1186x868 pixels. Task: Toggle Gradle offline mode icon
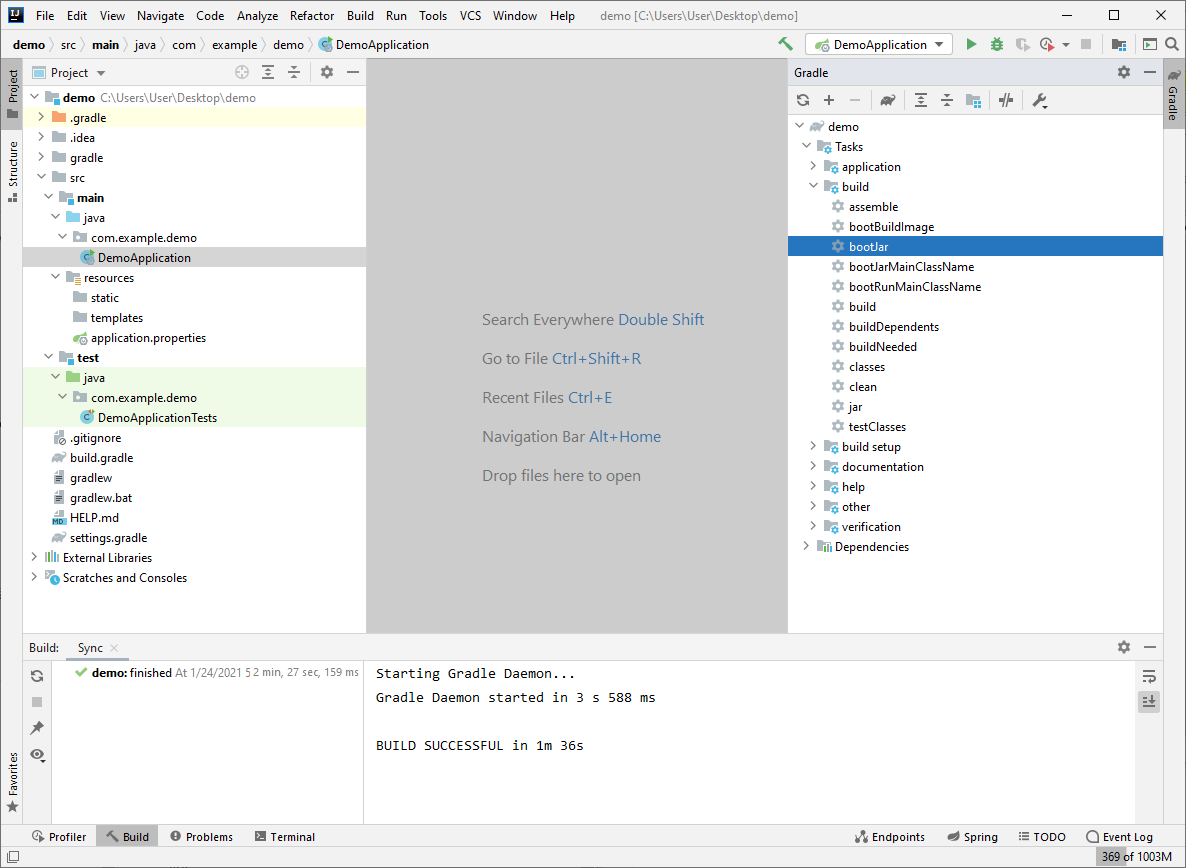click(1006, 101)
